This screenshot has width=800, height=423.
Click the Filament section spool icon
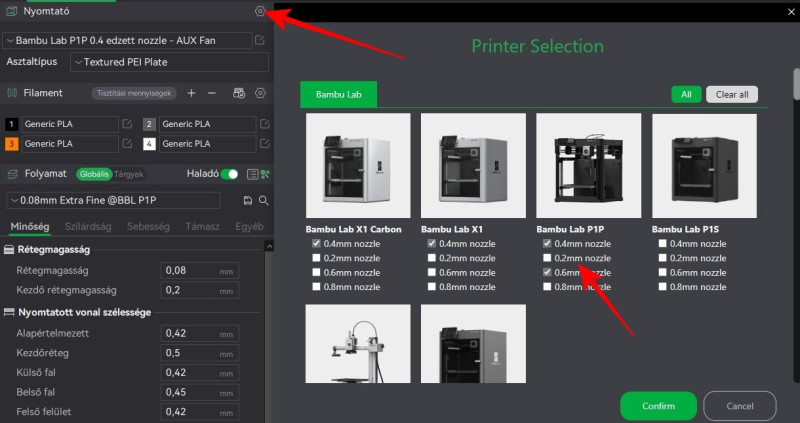click(x=11, y=93)
